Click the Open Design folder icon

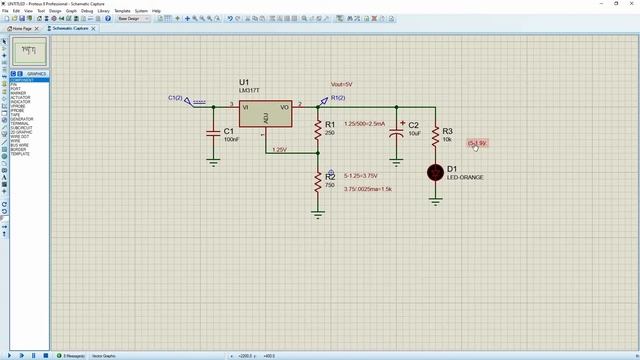tap(14, 18)
